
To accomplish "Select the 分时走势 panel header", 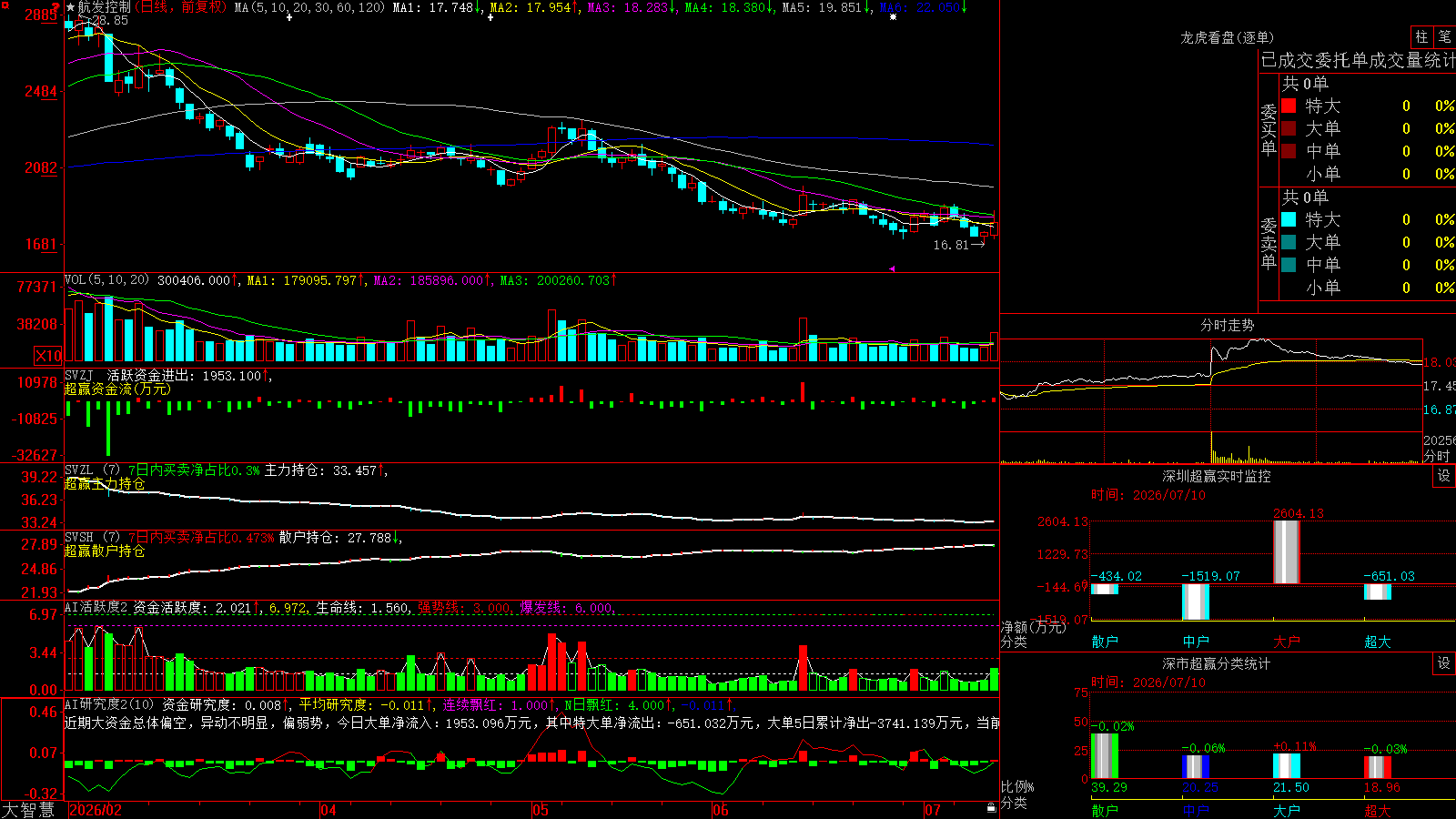I will point(1227,325).
